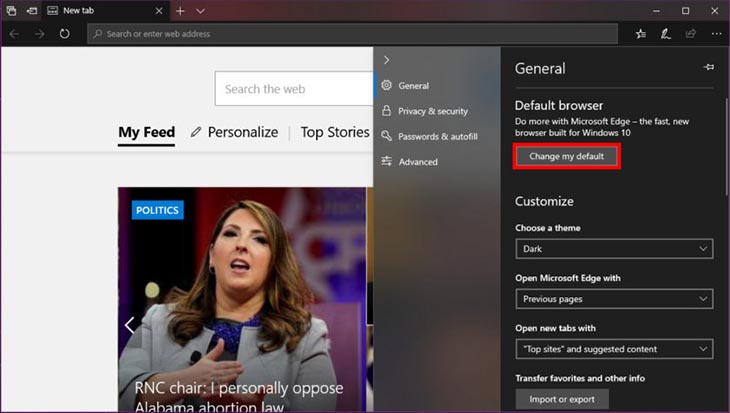This screenshot has height=413, width=730.
Task: Click the browser Back arrow
Action: pos(13,34)
